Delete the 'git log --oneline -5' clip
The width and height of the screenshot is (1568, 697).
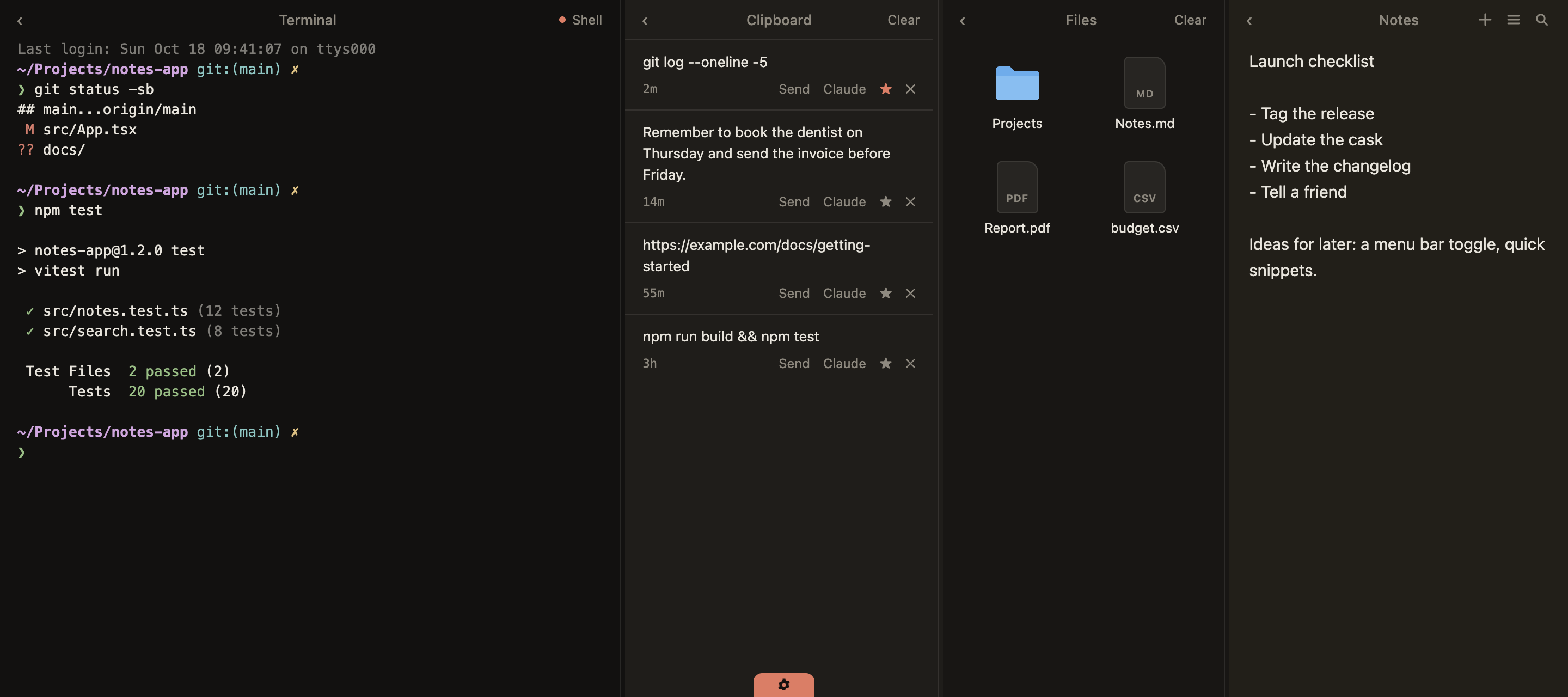[x=911, y=89]
